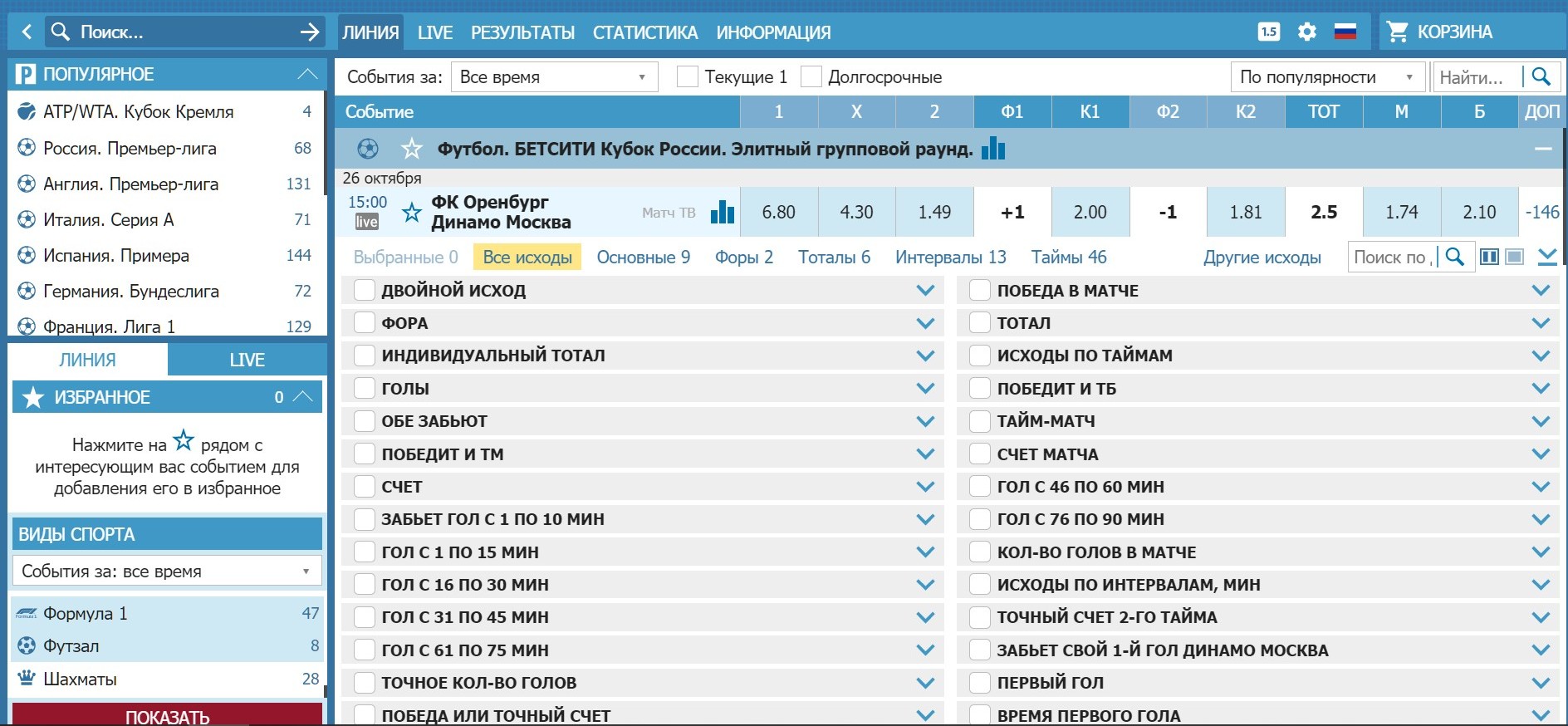
Task: Pick odds 6.80 for Оренбург win
Action: (778, 212)
